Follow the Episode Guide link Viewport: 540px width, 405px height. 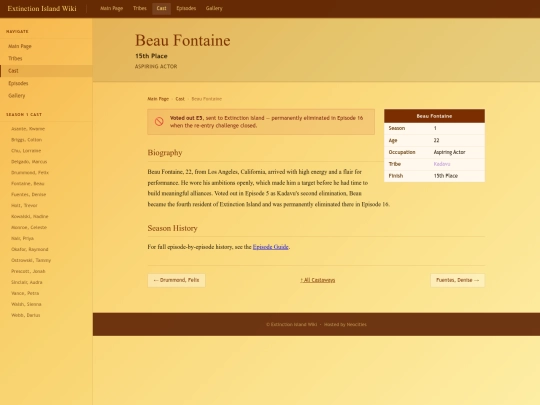(271, 247)
